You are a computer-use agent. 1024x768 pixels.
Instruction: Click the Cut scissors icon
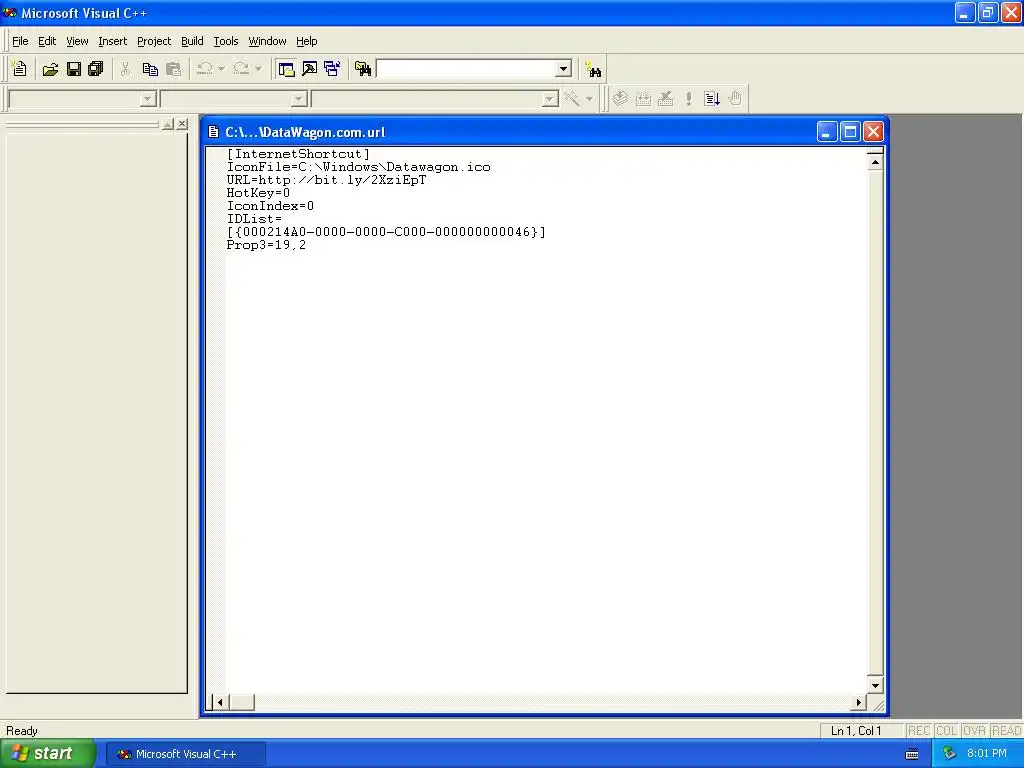coord(125,69)
